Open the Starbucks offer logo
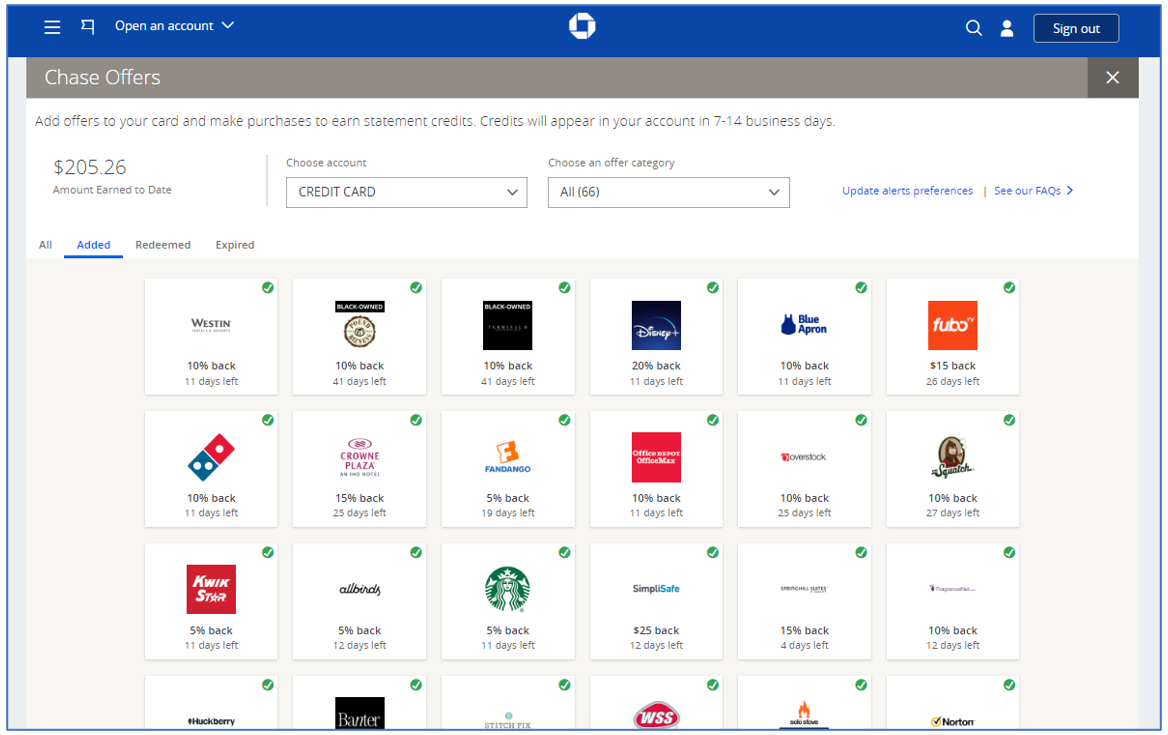Image resolution: width=1168 pixels, height=735 pixels. 508,589
